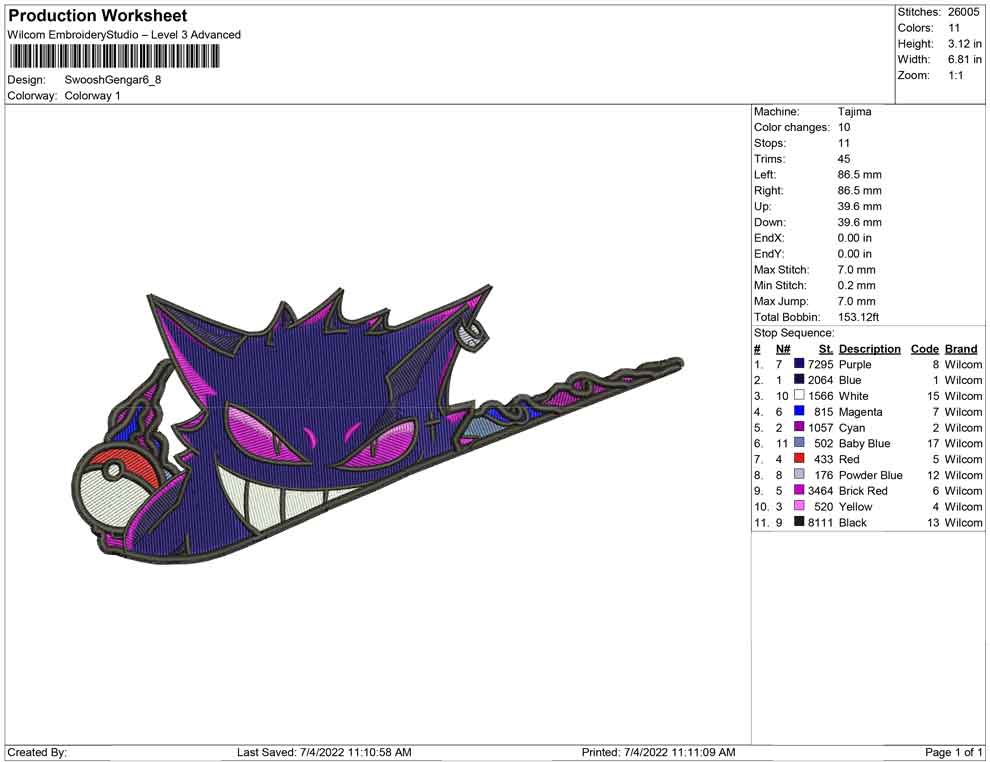Click the 'St.' column header

point(826,348)
